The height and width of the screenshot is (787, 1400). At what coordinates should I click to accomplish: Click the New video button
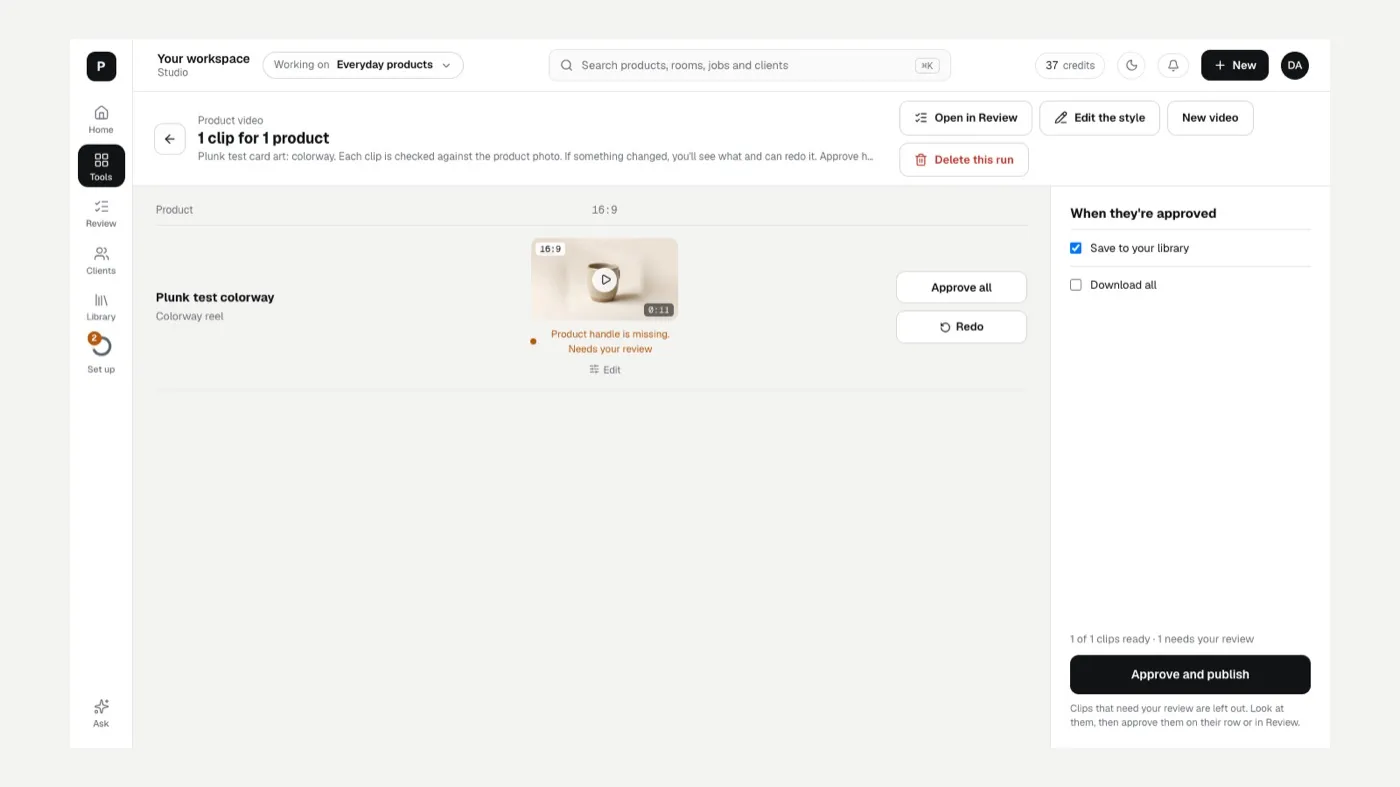(1210, 118)
